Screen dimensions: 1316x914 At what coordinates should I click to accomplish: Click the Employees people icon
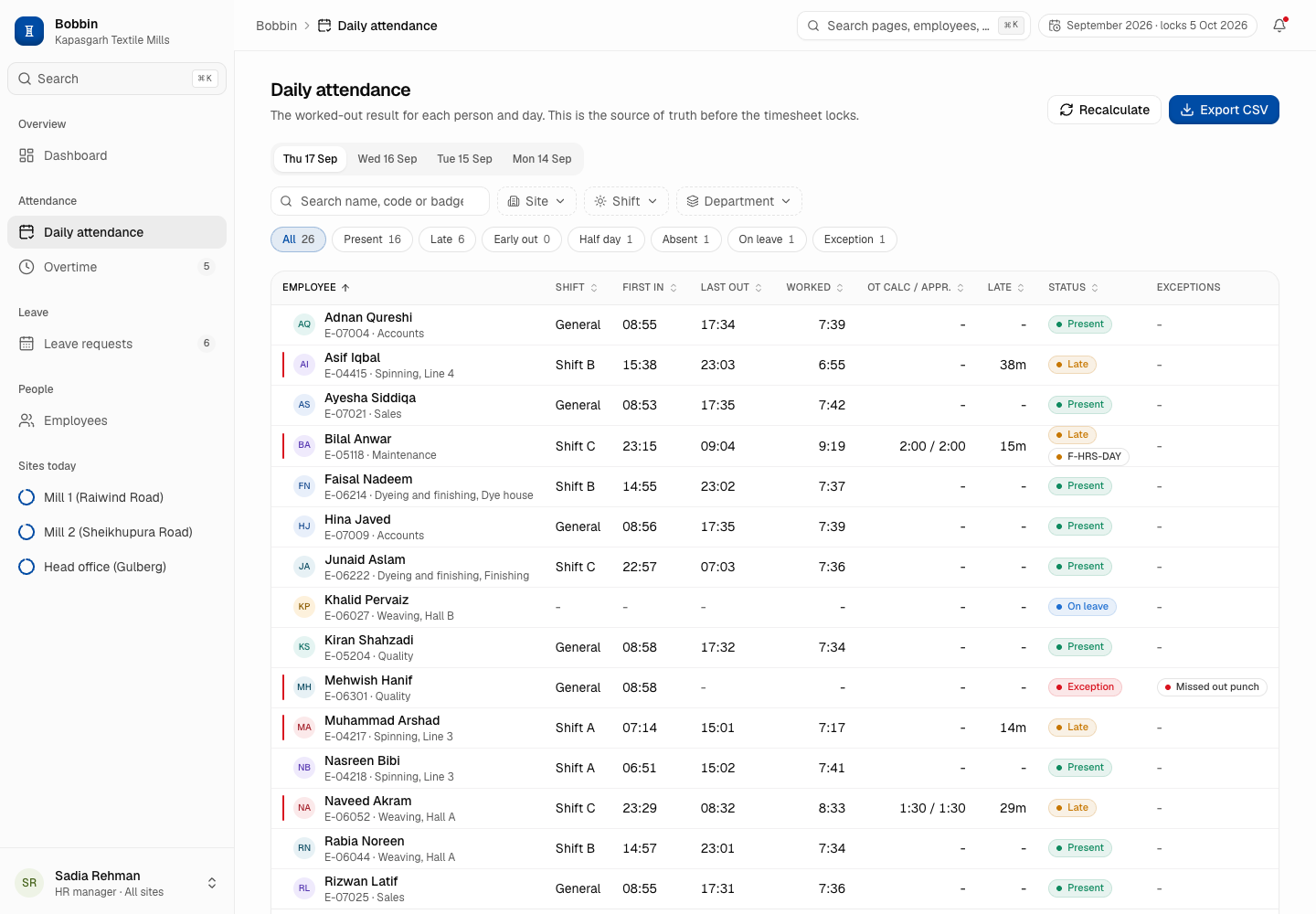pos(27,420)
